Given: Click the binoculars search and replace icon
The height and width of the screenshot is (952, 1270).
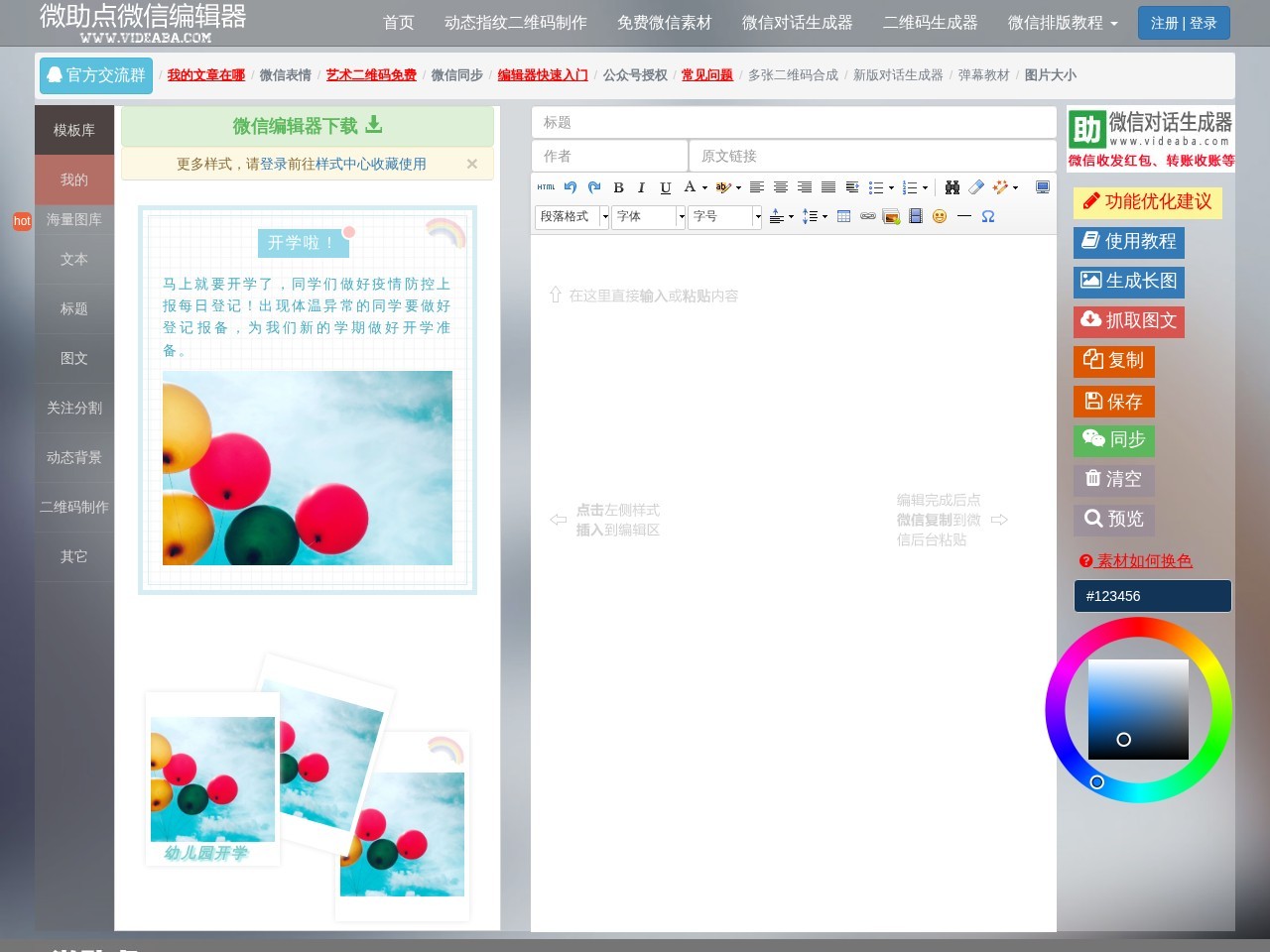Looking at the screenshot, I should tap(952, 186).
